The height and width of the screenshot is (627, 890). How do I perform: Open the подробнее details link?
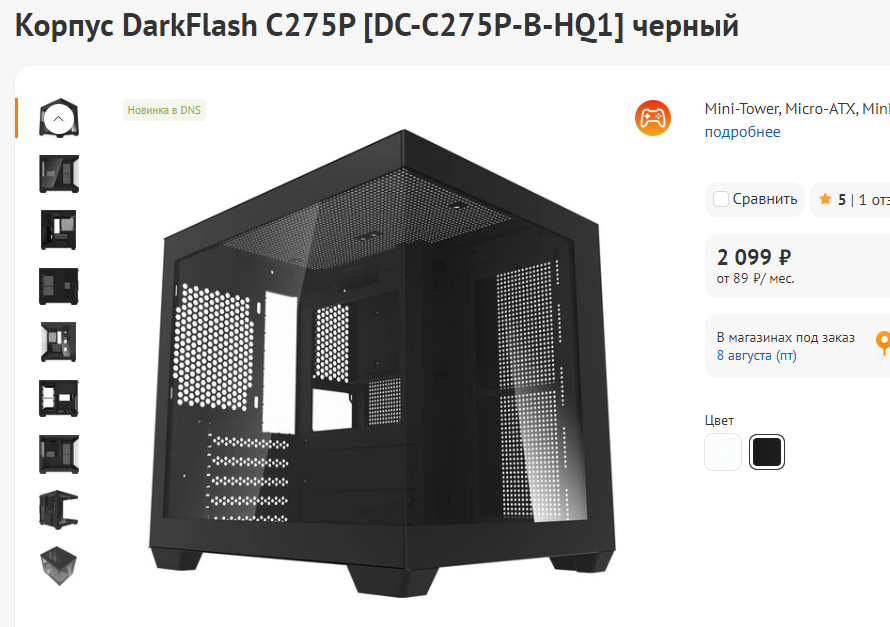point(742,132)
